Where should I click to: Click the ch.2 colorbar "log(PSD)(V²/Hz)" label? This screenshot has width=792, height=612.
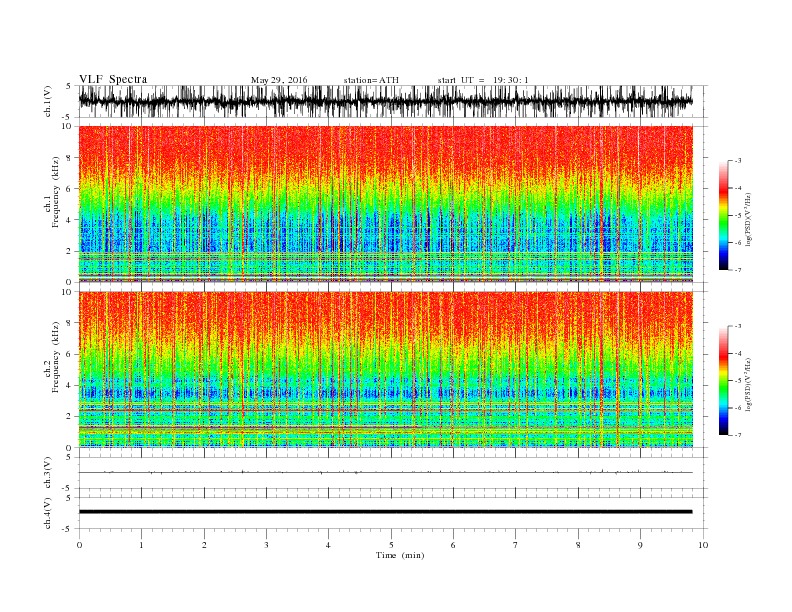point(750,385)
